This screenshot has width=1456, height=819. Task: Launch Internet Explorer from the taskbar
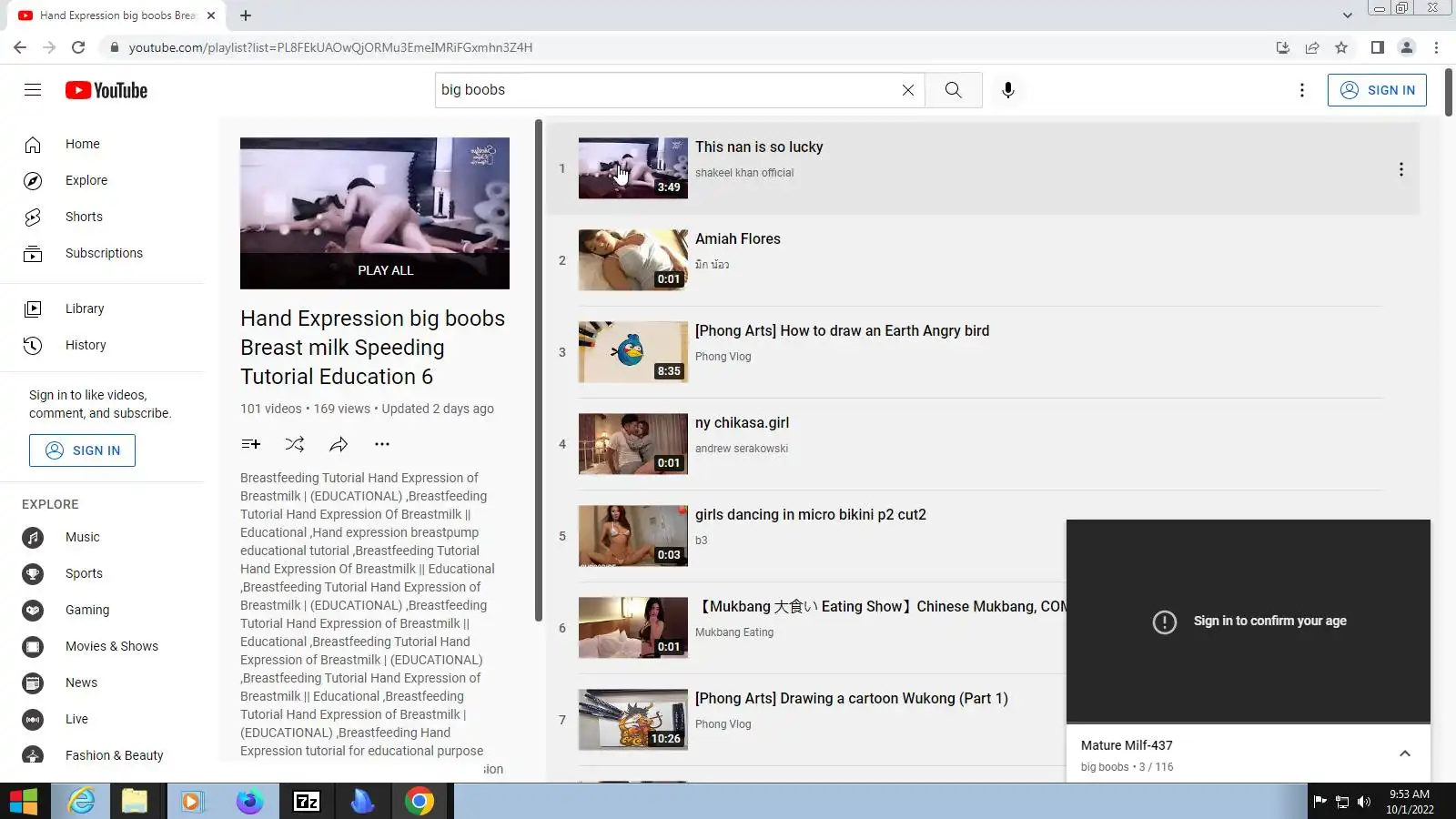click(82, 801)
